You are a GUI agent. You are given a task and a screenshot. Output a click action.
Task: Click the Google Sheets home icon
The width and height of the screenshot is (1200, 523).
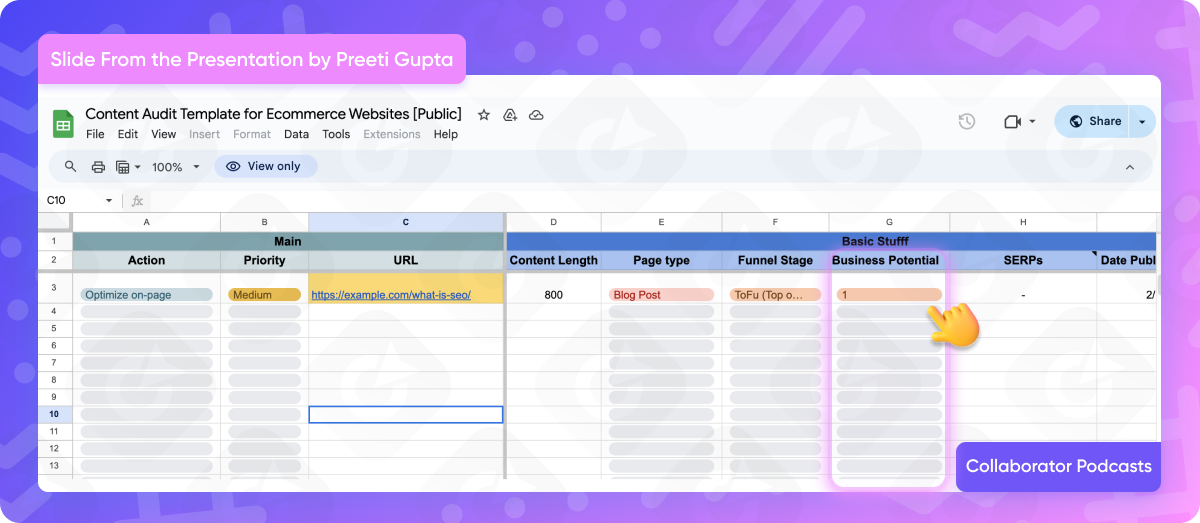point(64,124)
